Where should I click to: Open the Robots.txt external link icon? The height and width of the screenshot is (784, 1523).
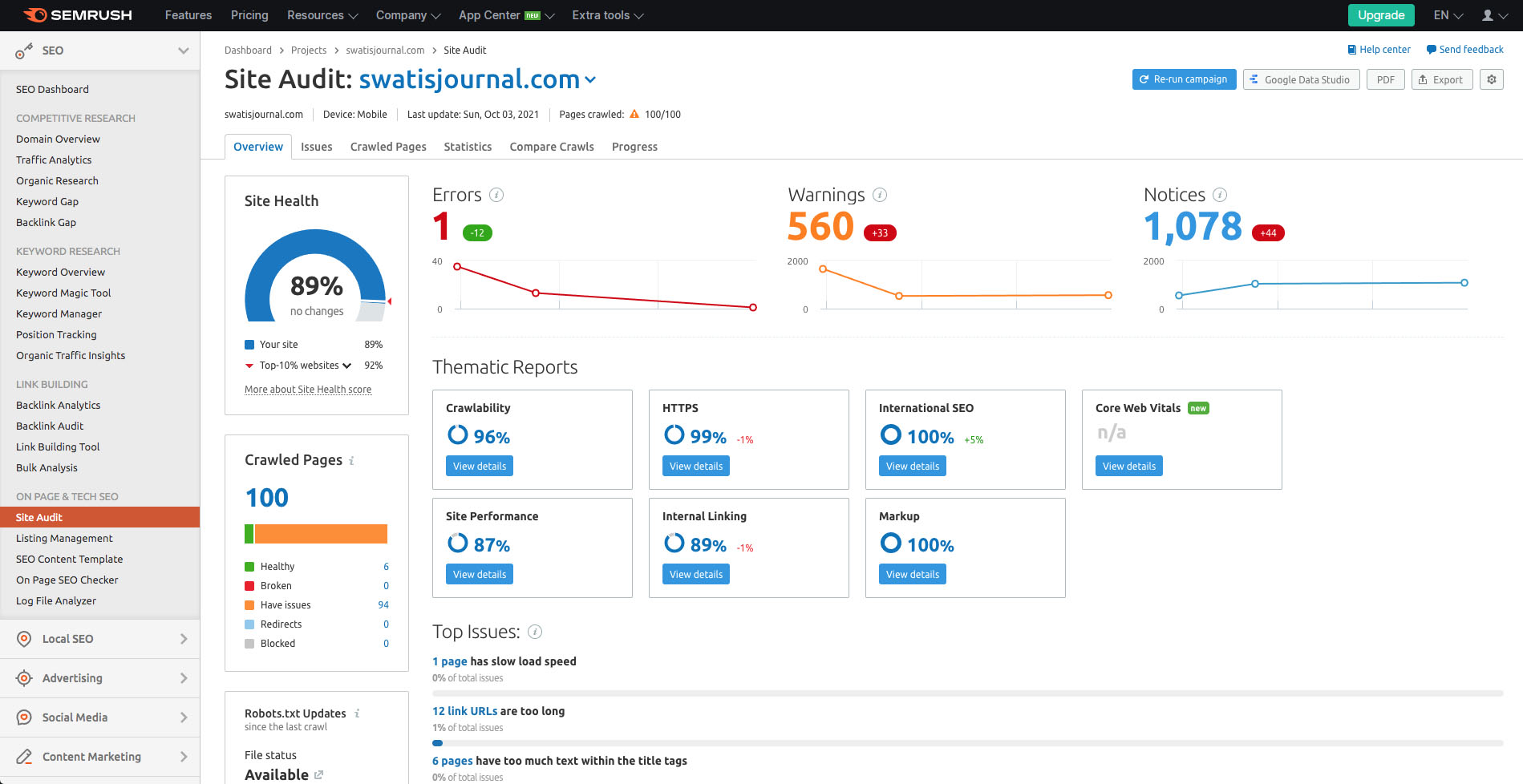[319, 774]
